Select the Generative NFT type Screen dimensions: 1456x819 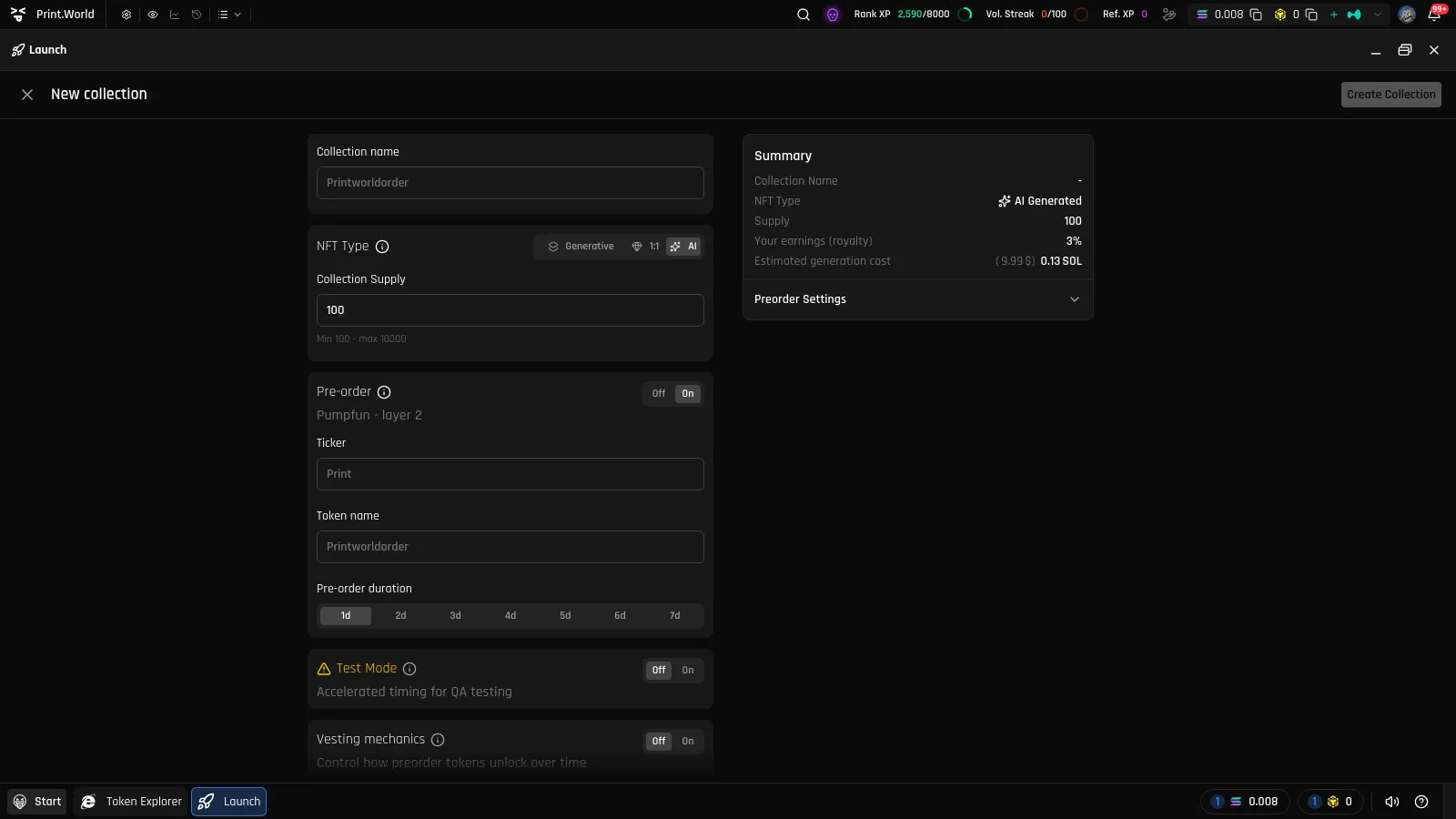point(581,247)
